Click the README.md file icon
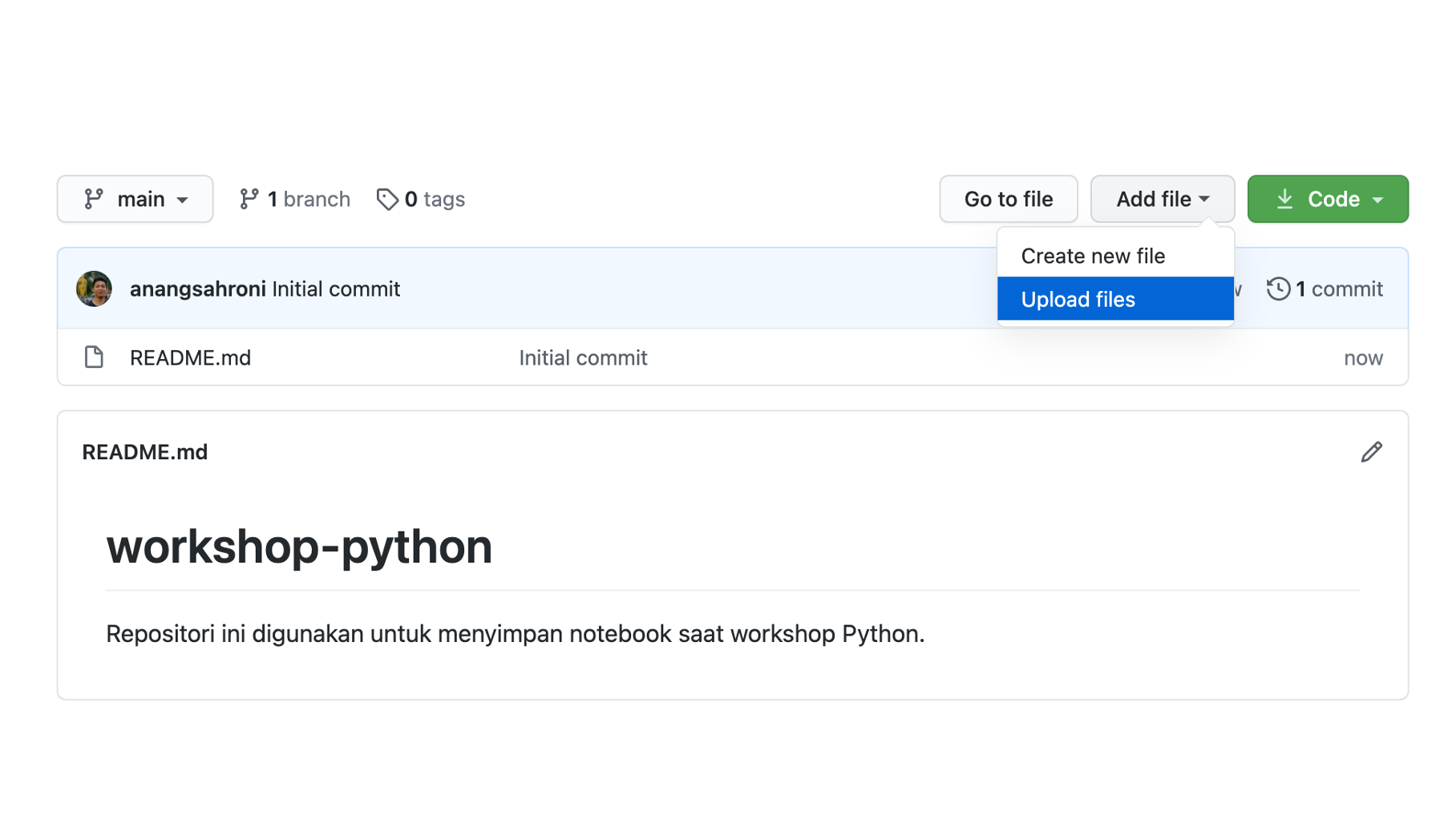The height and width of the screenshot is (828, 1456). [94, 357]
